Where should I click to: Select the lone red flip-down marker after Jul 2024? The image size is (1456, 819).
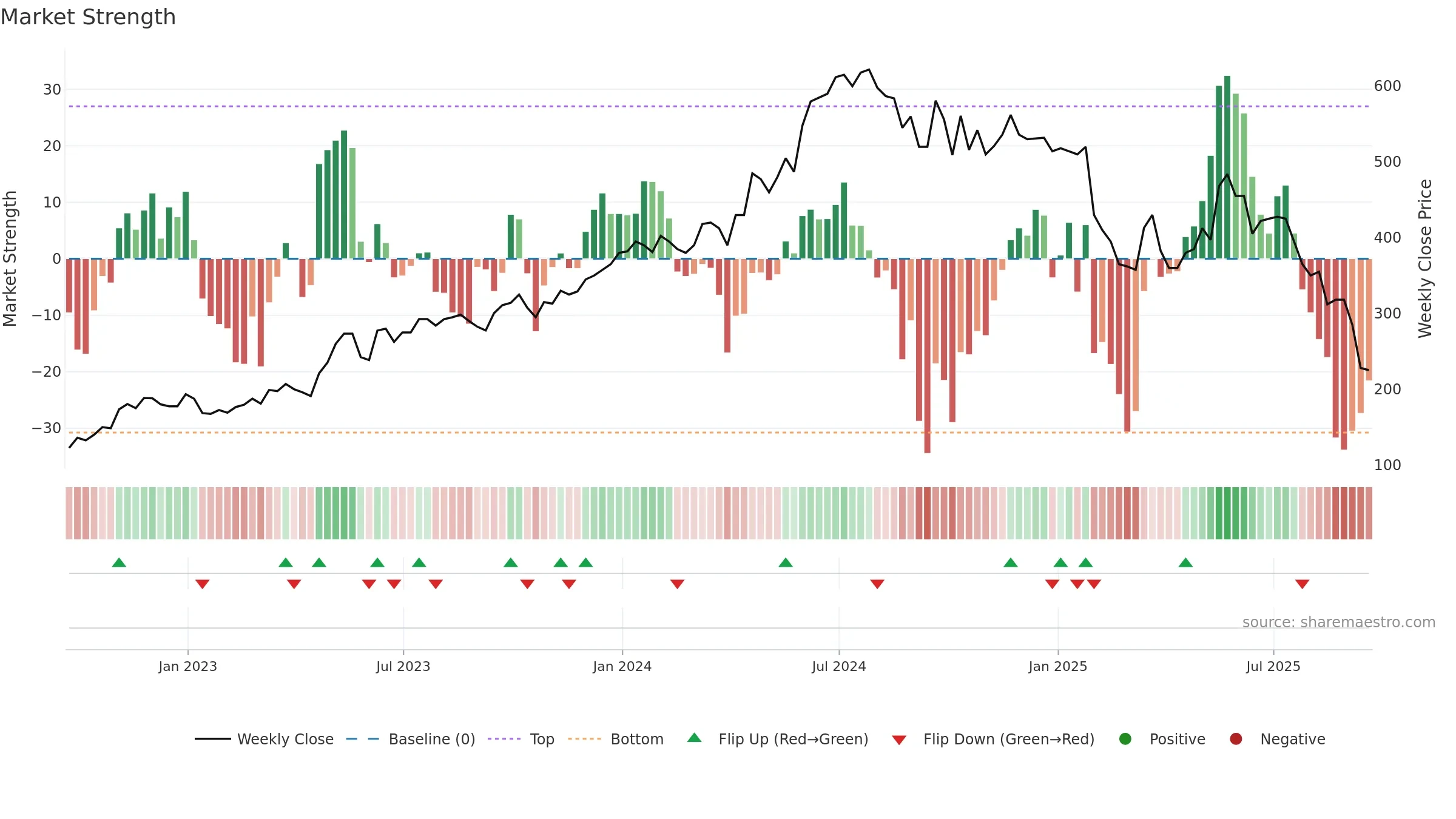pos(877,584)
